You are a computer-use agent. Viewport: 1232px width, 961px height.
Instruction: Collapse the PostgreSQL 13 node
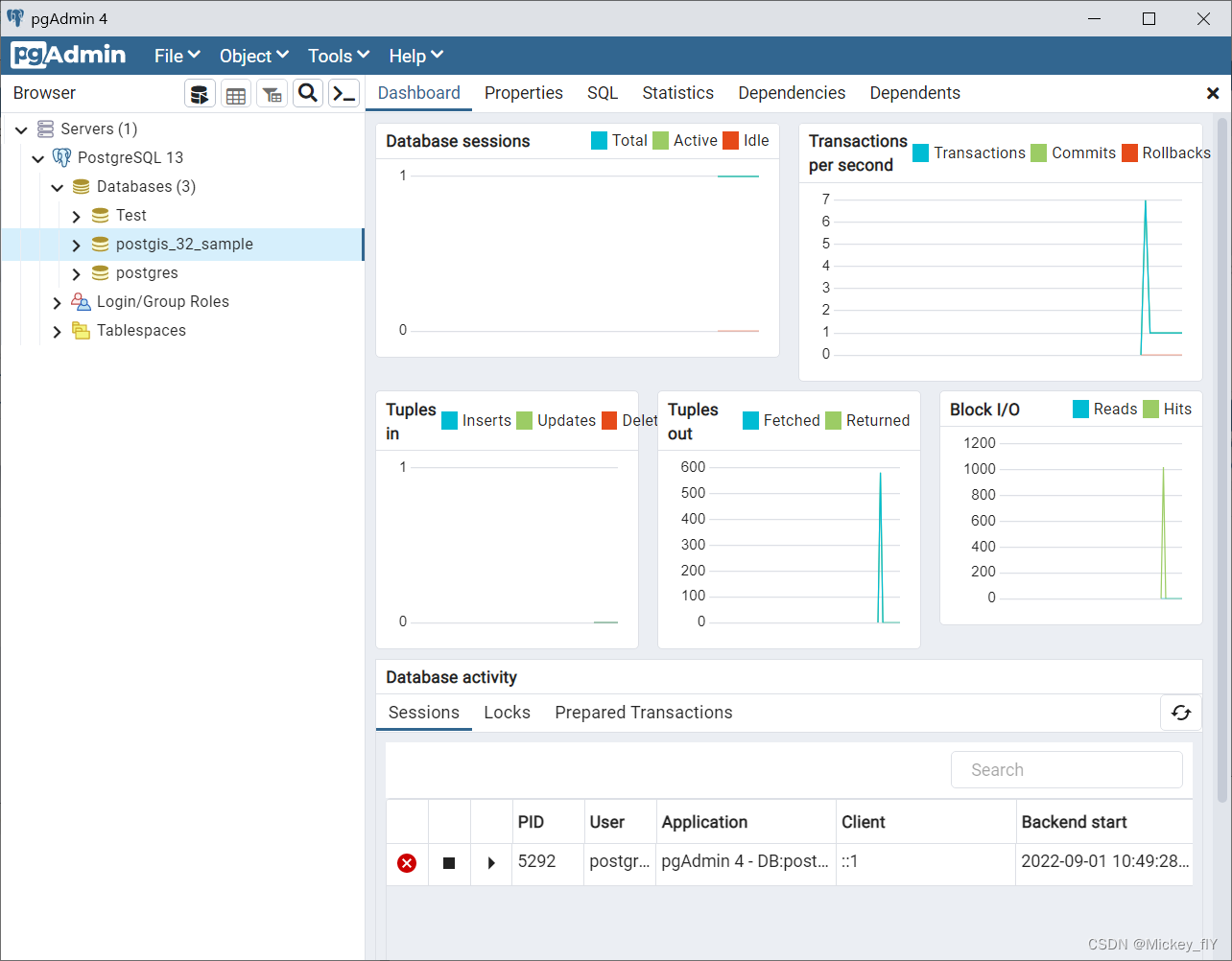(x=38, y=158)
